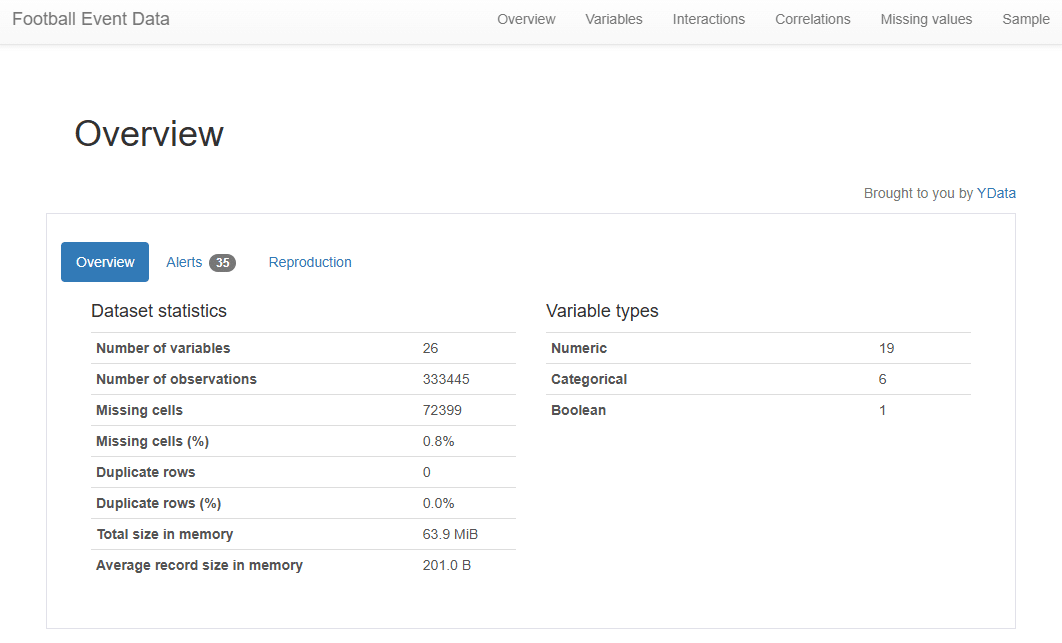Image resolution: width=1062 pixels, height=643 pixels.
Task: Select the Numeric variable type count
Action: (x=882, y=348)
